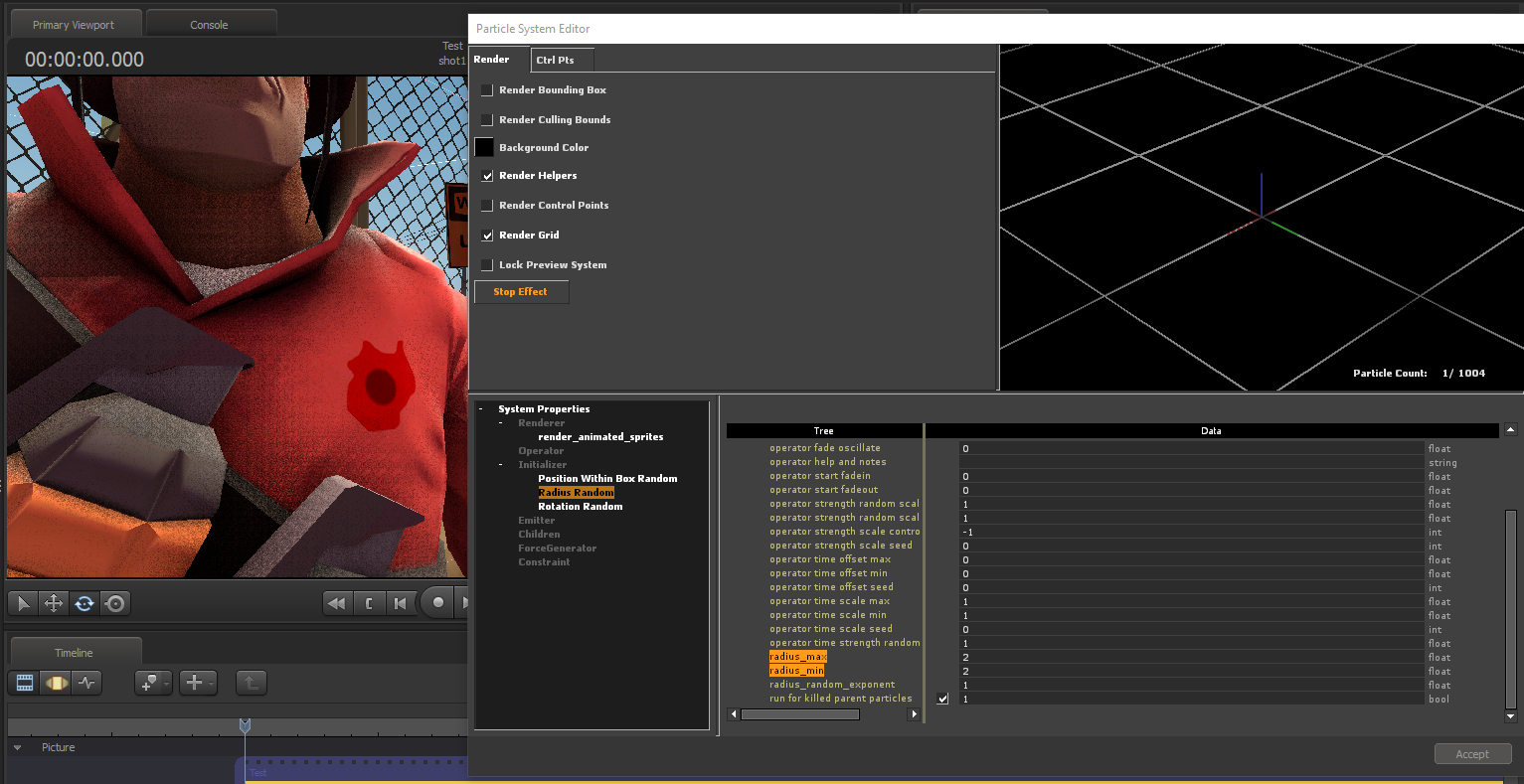Jump to the previous frame marker button
This screenshot has width=1524, height=784.
pos(400,603)
